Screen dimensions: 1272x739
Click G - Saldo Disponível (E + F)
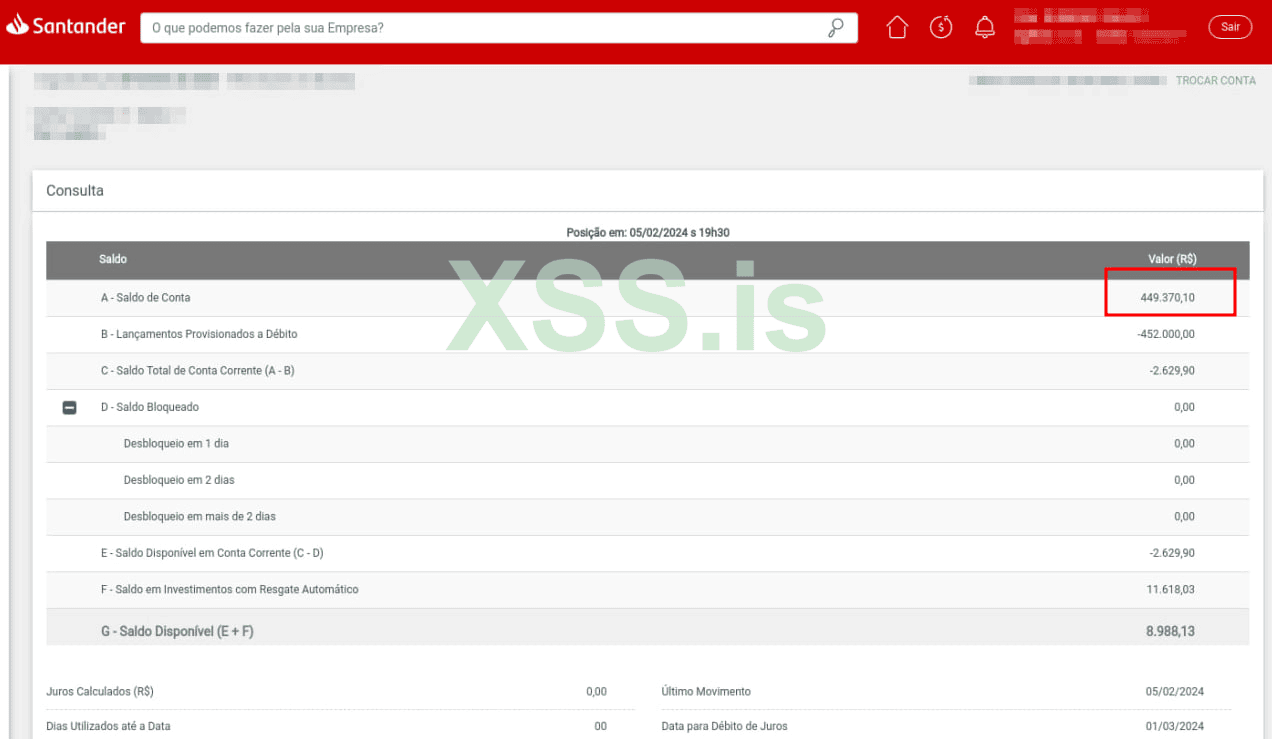(x=177, y=632)
